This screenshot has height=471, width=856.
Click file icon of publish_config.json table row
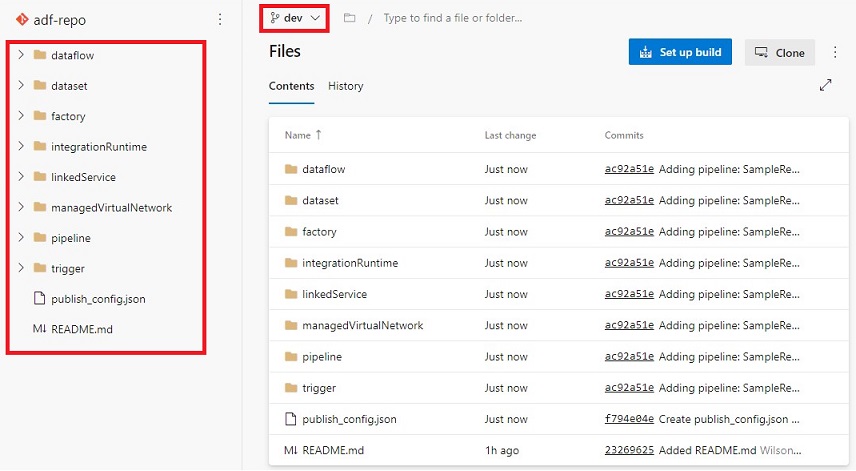click(290, 419)
